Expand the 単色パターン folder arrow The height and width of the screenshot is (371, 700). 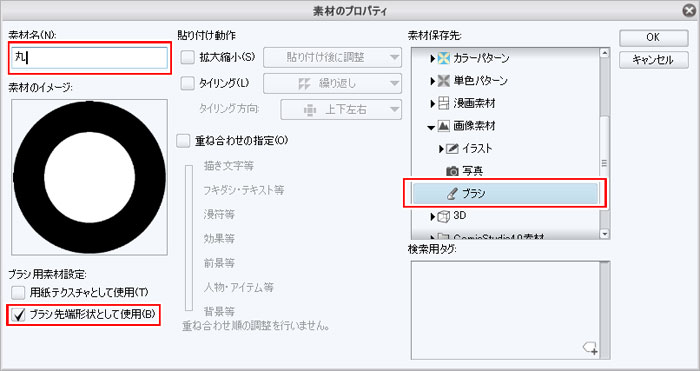point(433,81)
